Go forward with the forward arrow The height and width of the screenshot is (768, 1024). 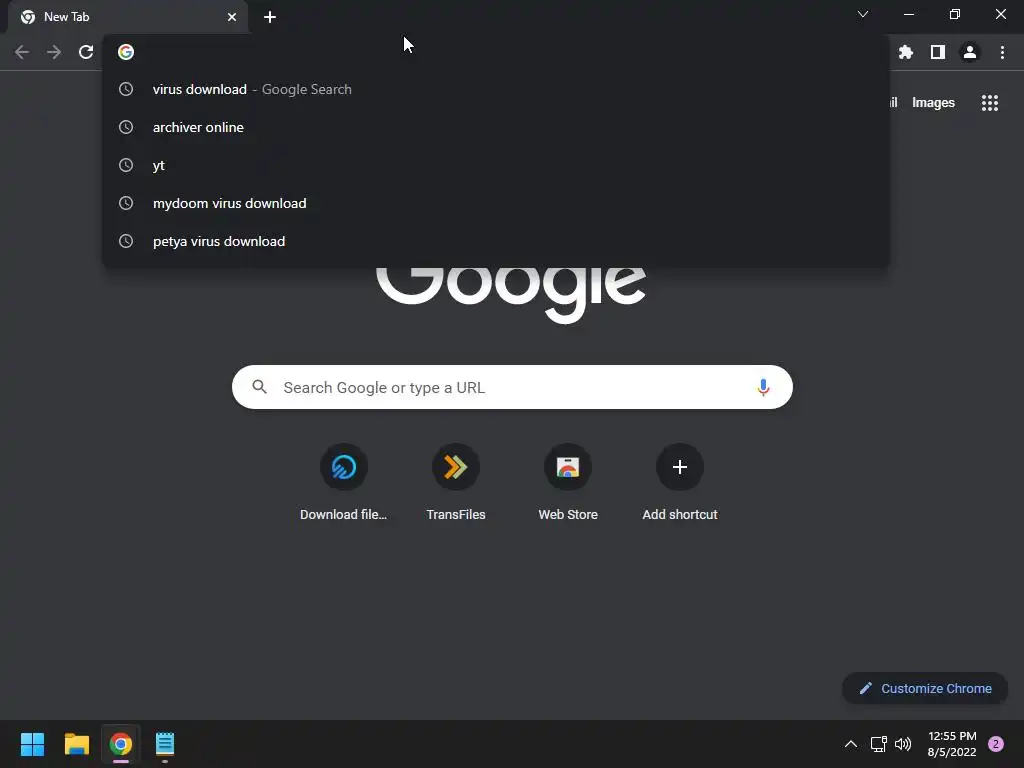(54, 52)
